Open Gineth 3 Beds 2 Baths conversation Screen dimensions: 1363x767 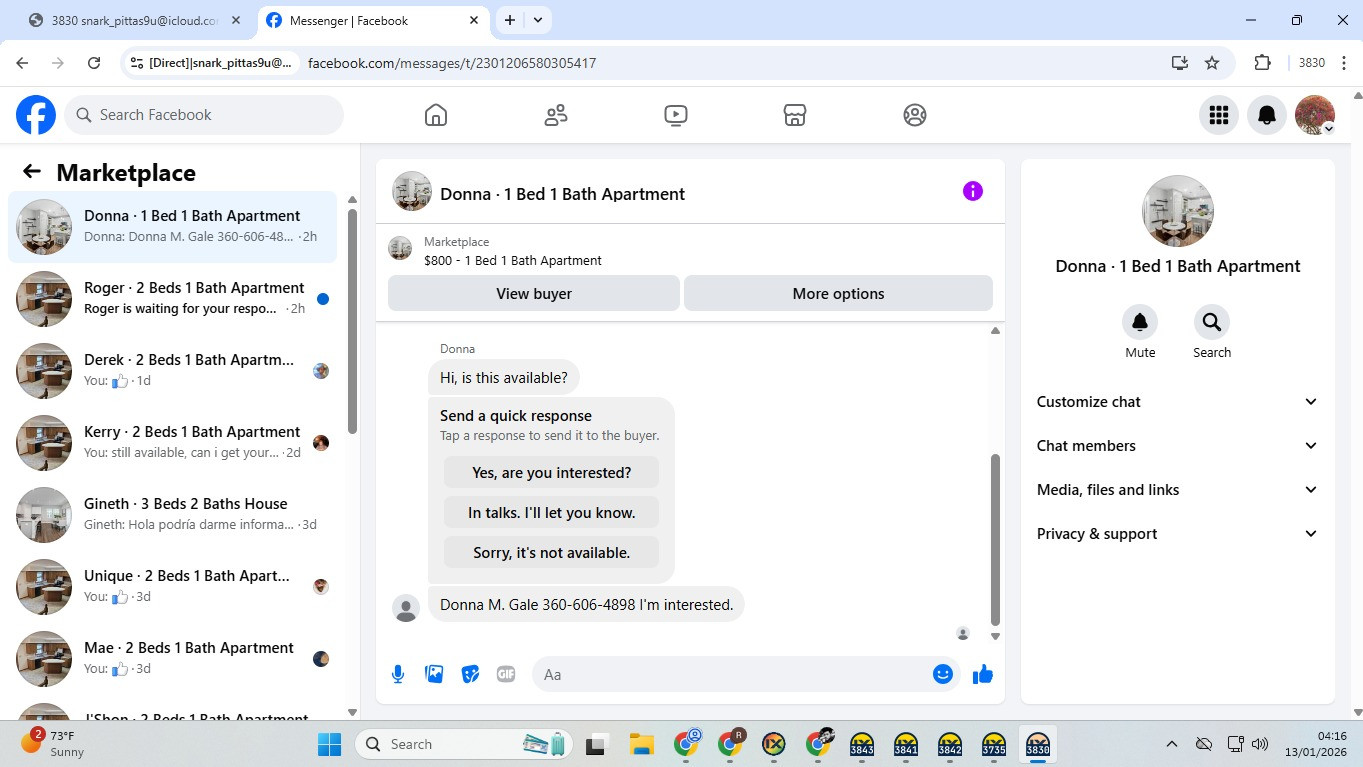[x=172, y=515]
